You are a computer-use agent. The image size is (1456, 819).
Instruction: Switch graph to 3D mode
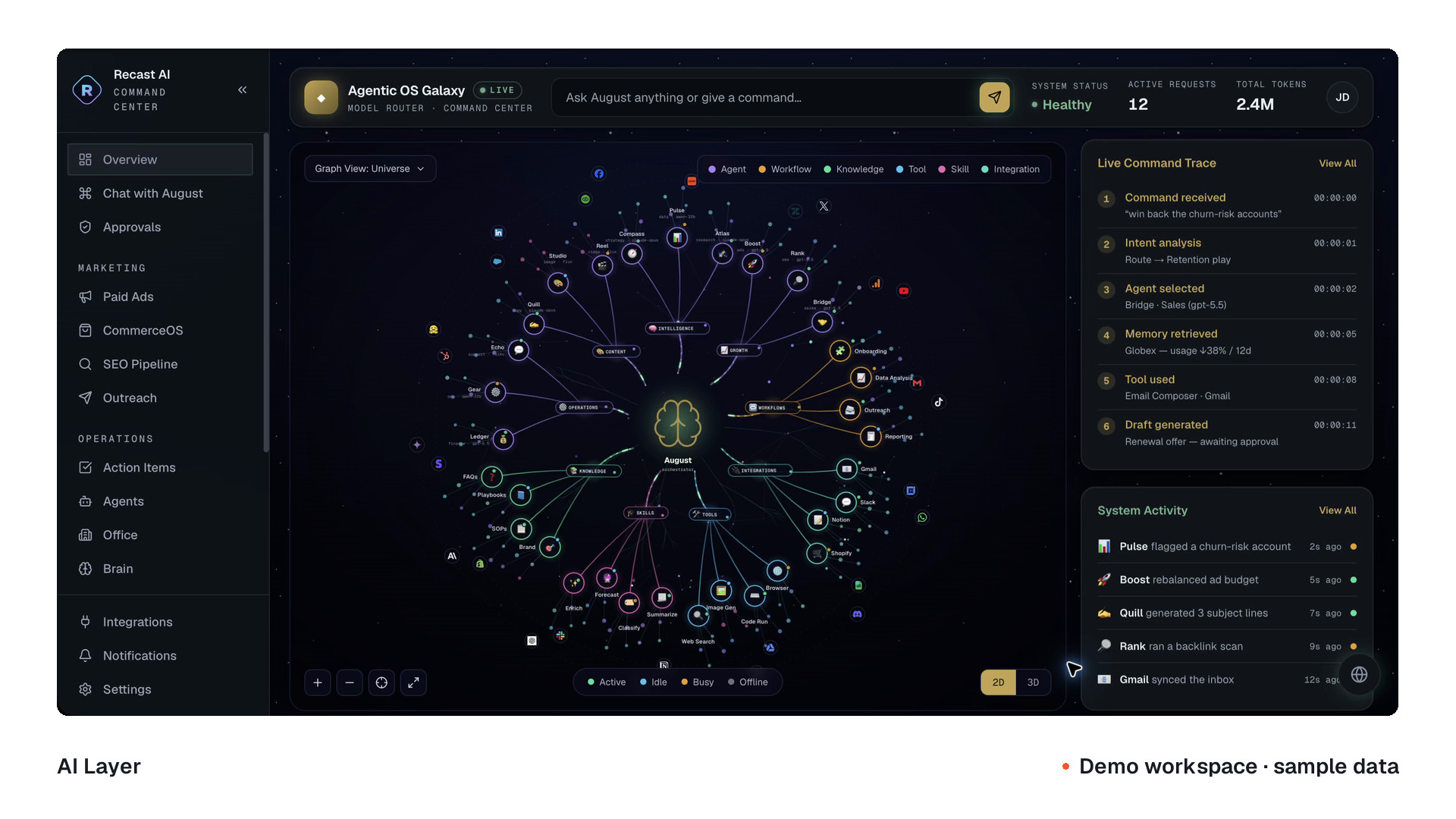[x=1033, y=682]
